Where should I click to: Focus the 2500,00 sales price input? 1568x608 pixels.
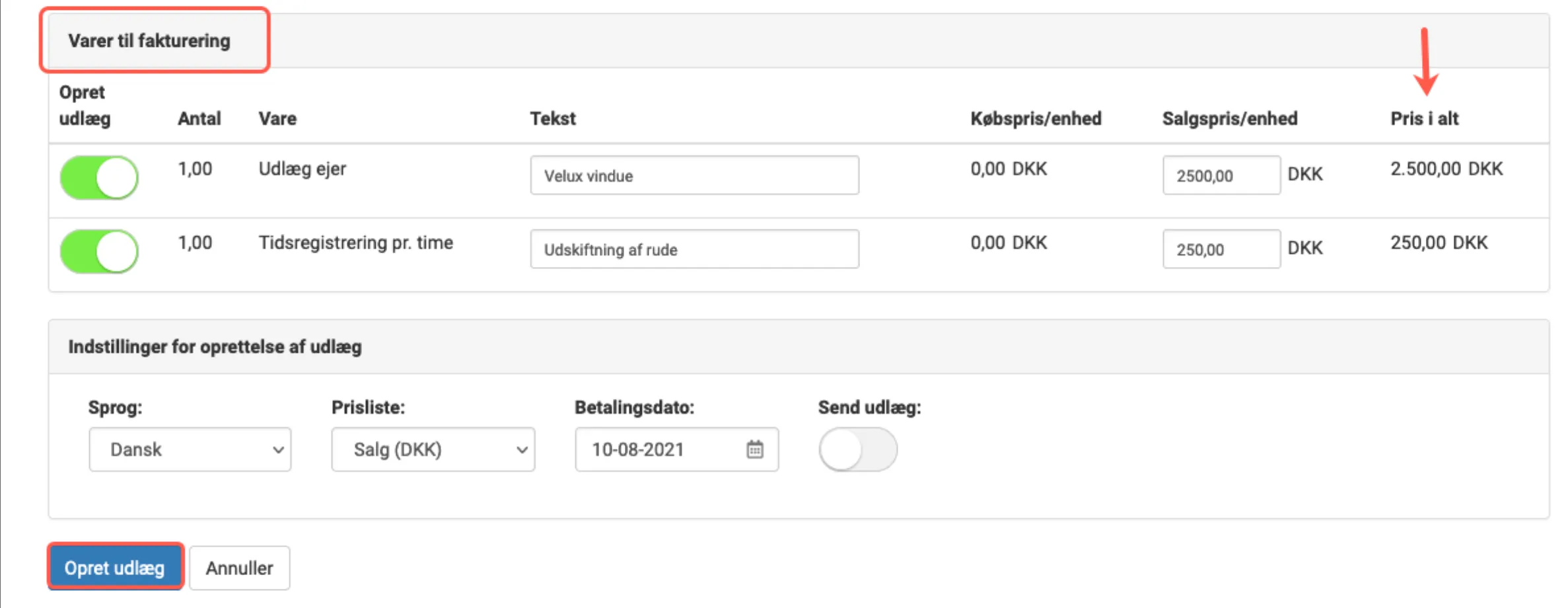click(x=1221, y=176)
